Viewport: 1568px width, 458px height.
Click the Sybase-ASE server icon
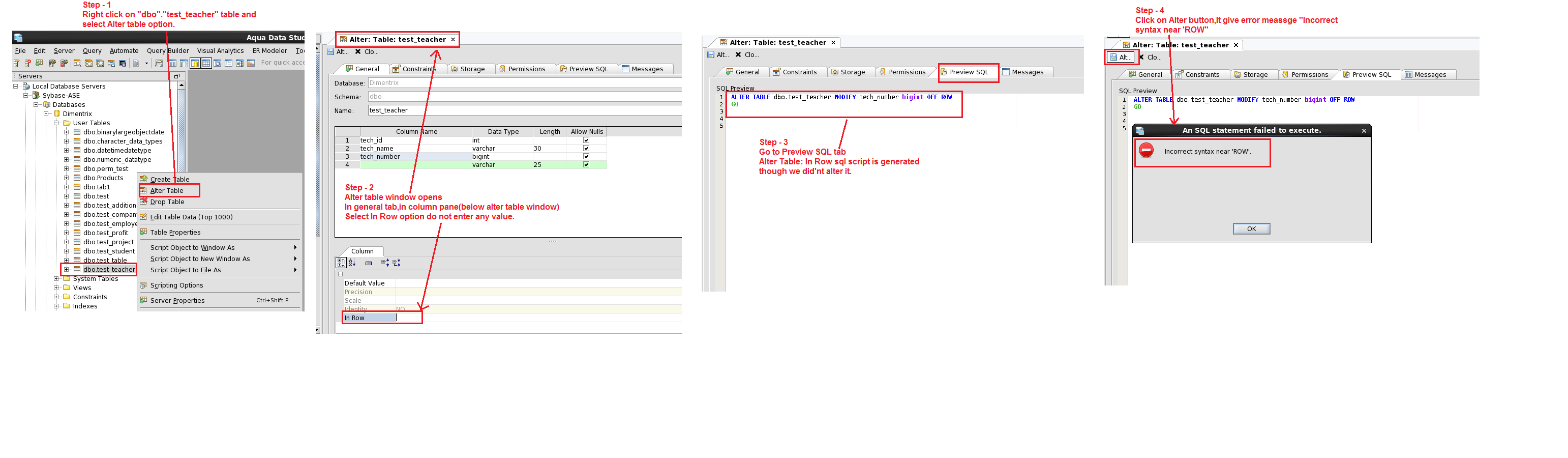coord(36,96)
